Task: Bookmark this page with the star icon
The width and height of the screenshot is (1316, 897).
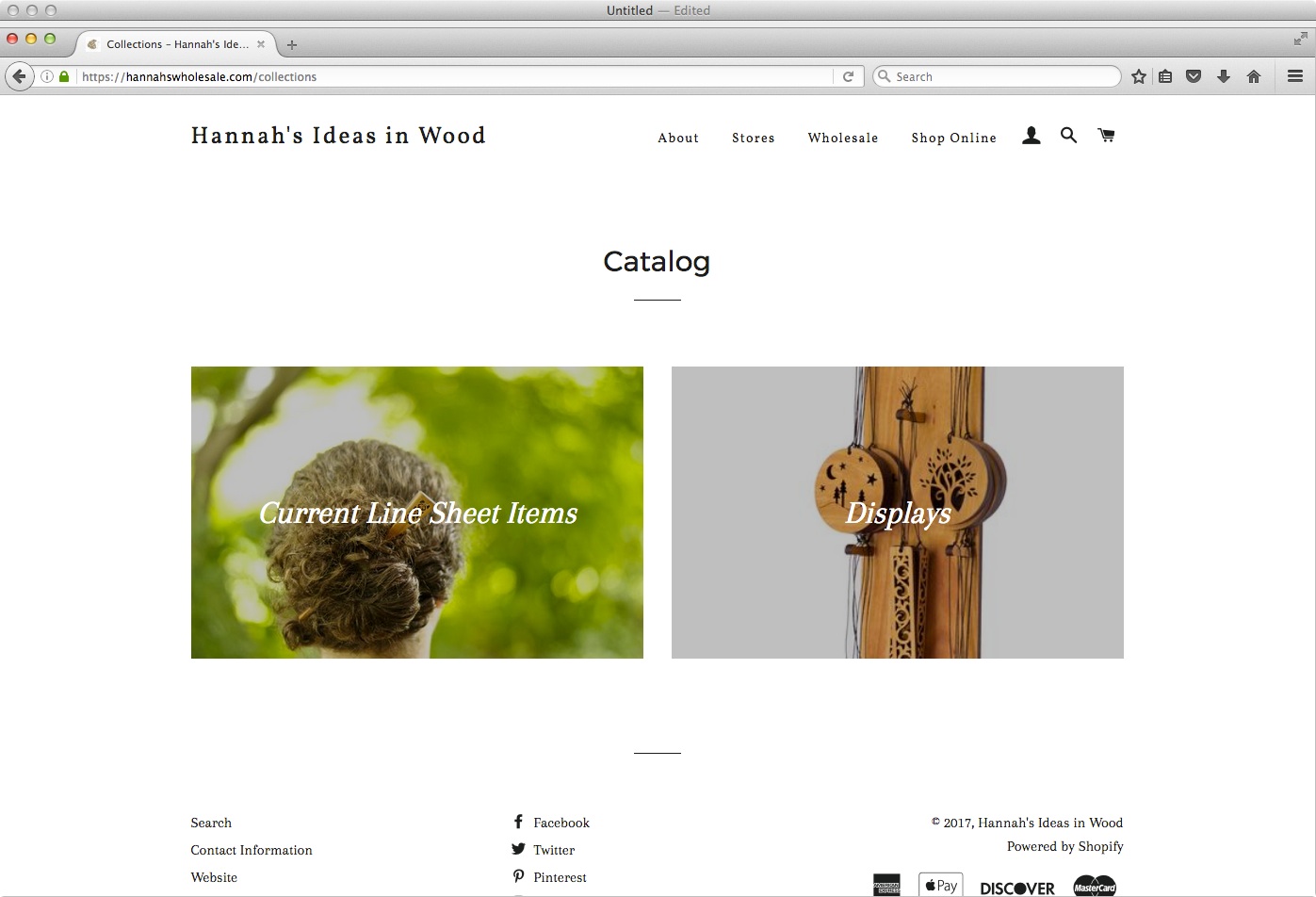Action: [1139, 76]
